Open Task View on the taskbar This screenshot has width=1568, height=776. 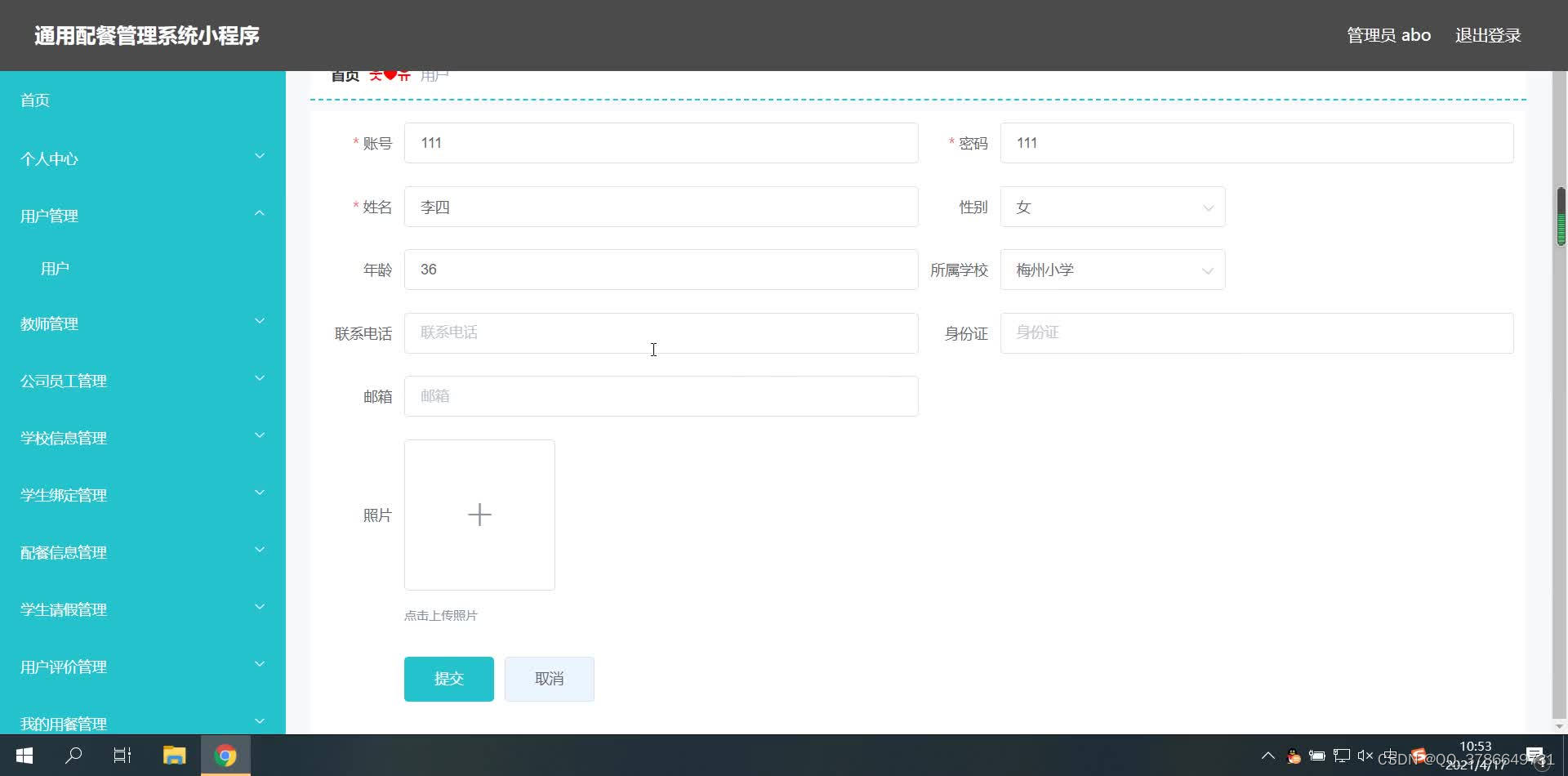122,756
